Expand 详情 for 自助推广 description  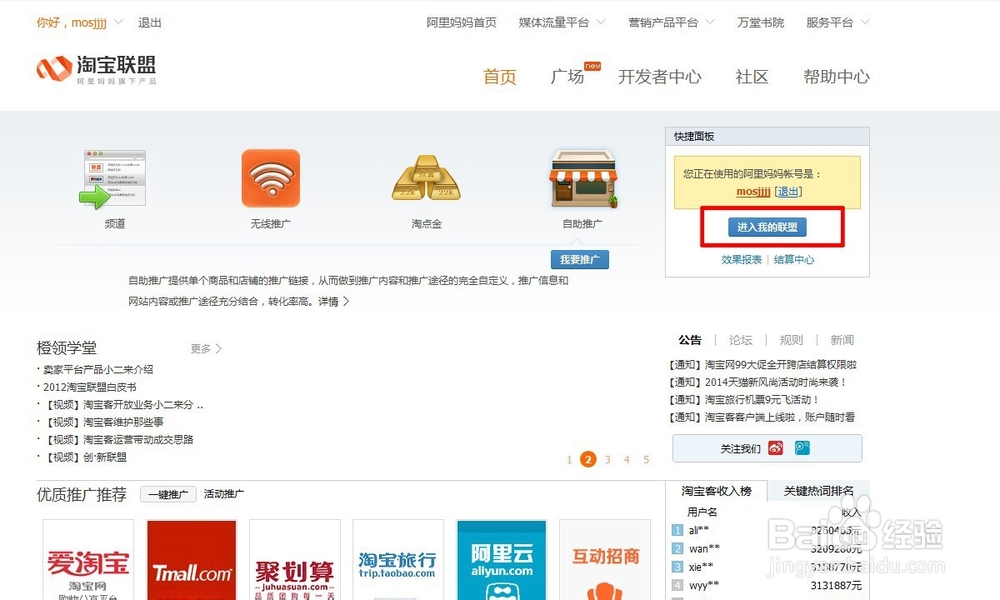(334, 301)
